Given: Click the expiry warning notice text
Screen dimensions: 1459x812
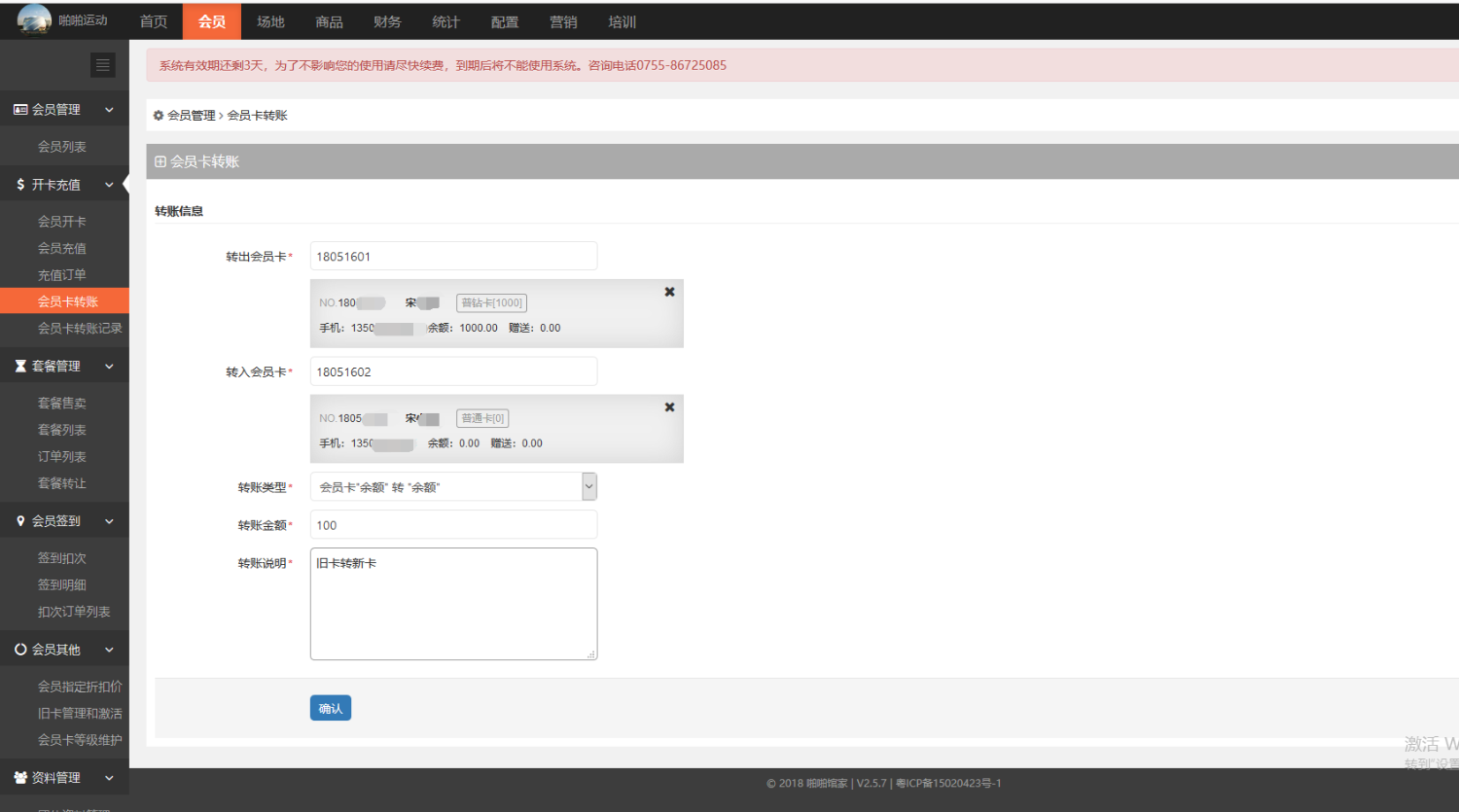Looking at the screenshot, I should (x=443, y=66).
